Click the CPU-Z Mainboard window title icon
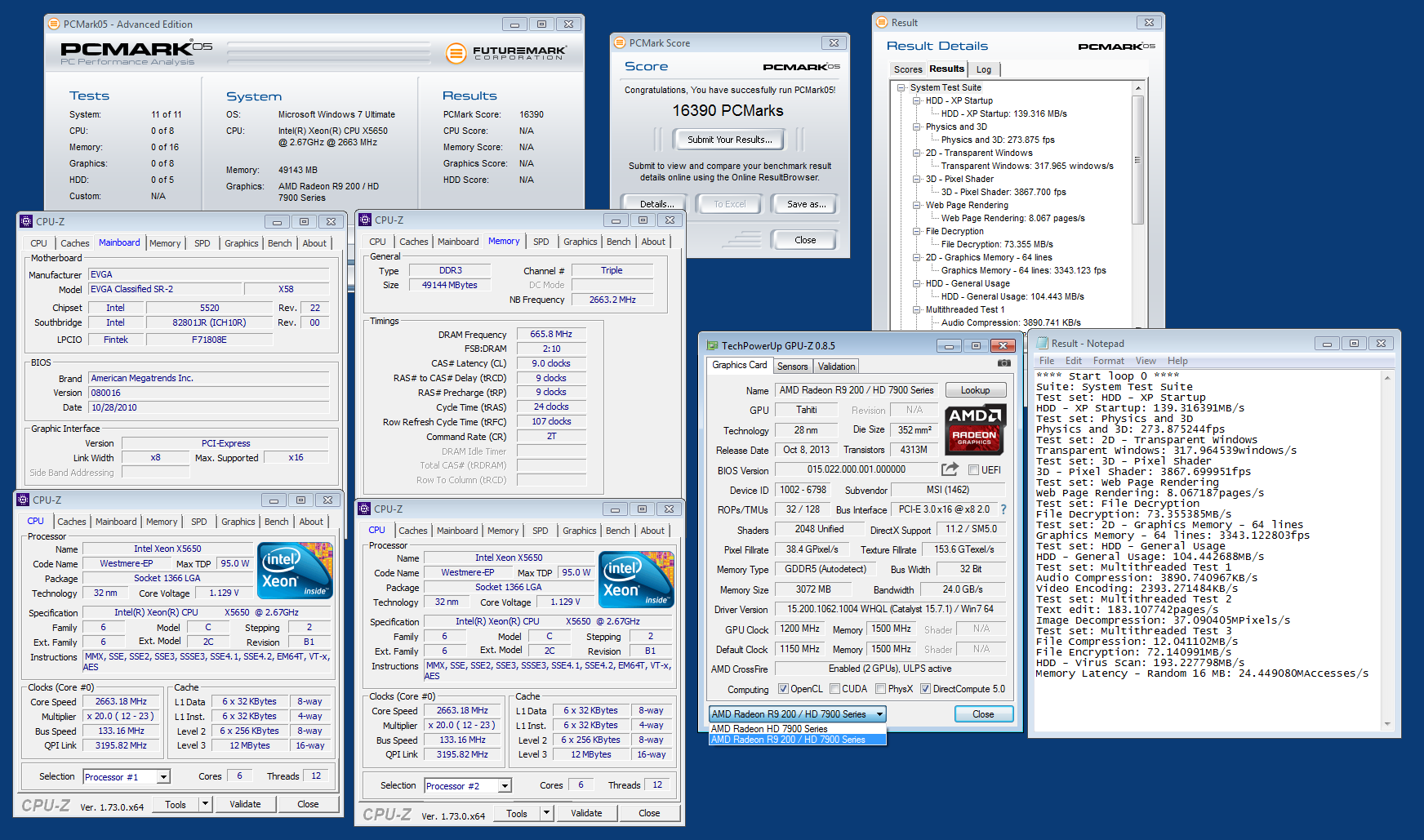 pyautogui.click(x=26, y=221)
